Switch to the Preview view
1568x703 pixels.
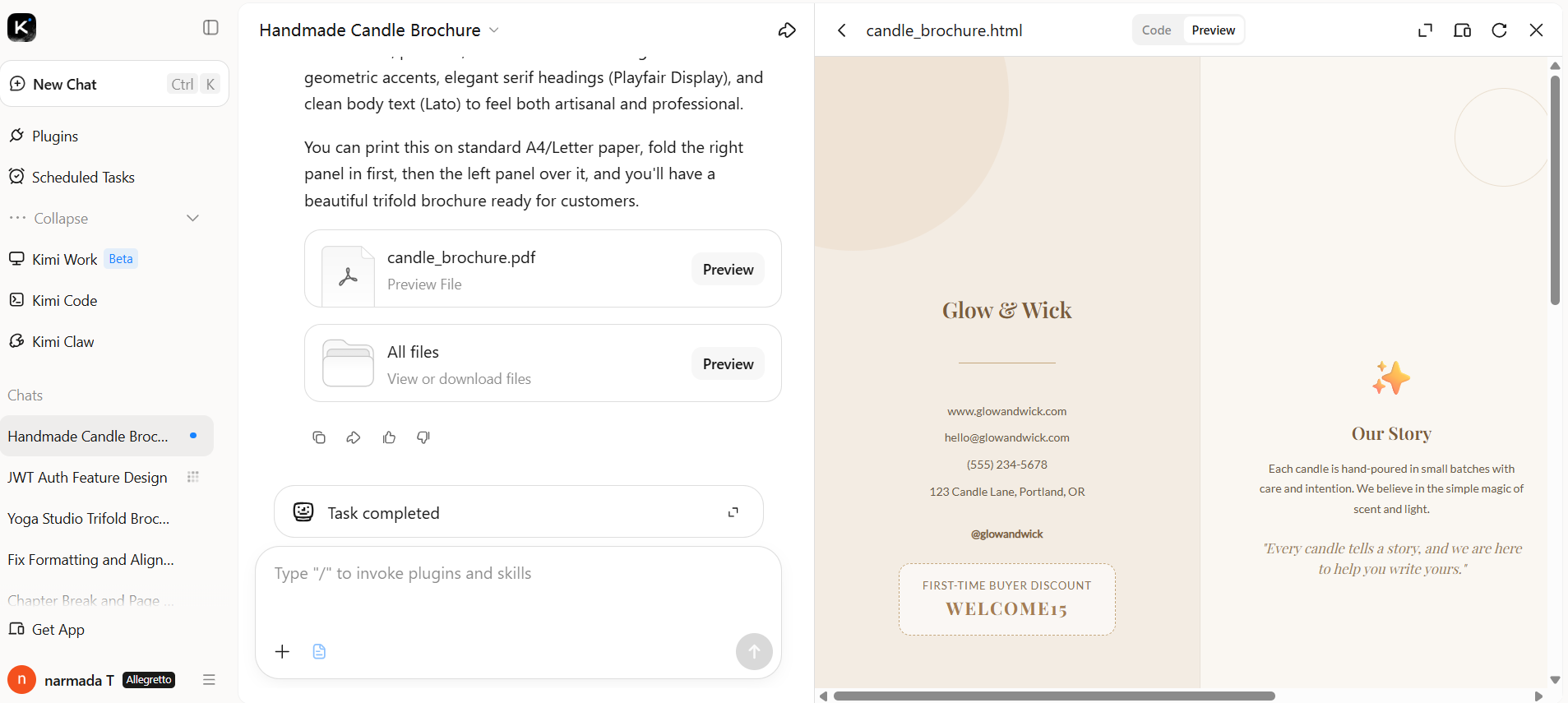pyautogui.click(x=1213, y=30)
